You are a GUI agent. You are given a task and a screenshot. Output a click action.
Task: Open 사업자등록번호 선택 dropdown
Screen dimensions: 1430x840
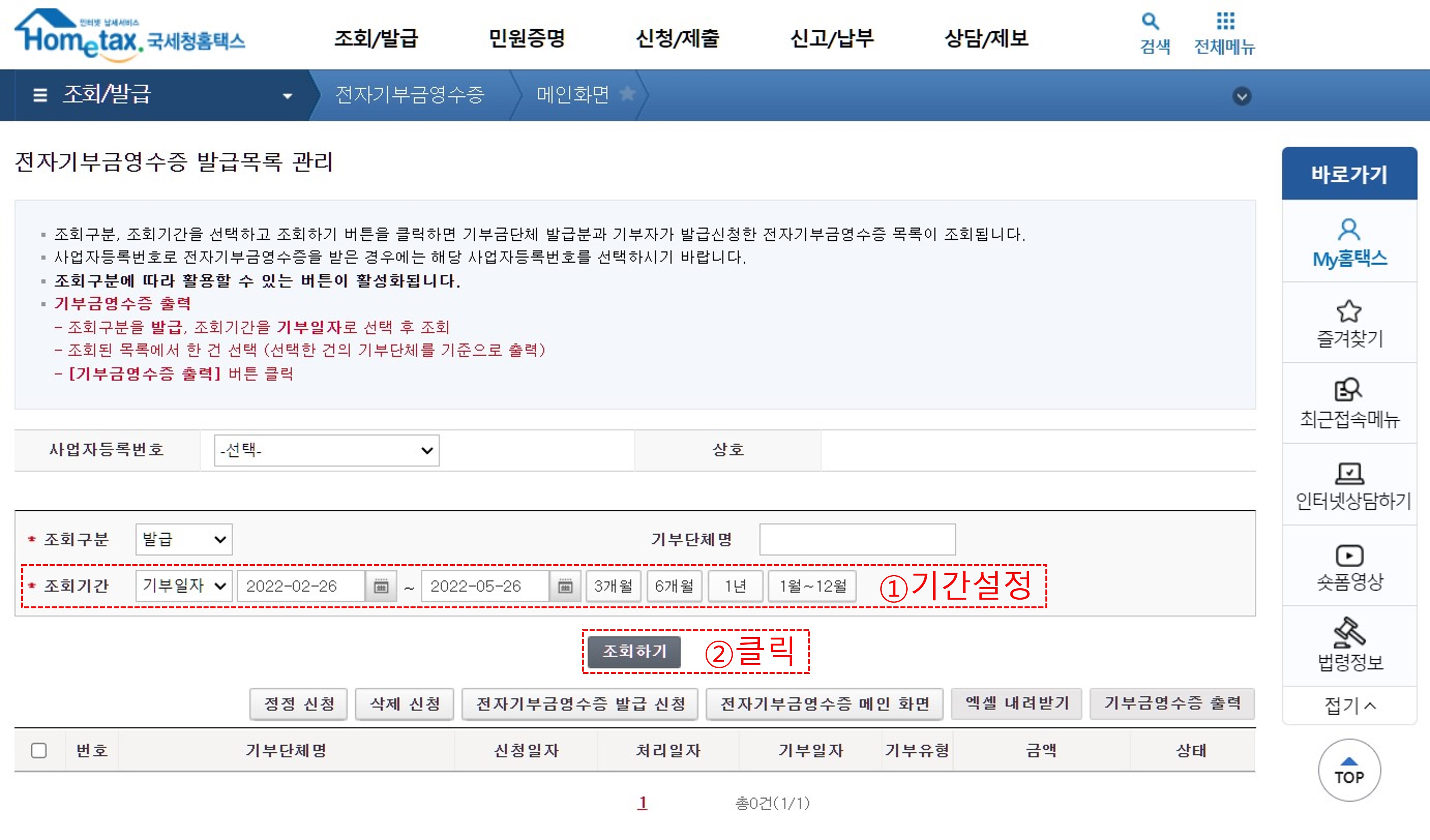tap(326, 450)
